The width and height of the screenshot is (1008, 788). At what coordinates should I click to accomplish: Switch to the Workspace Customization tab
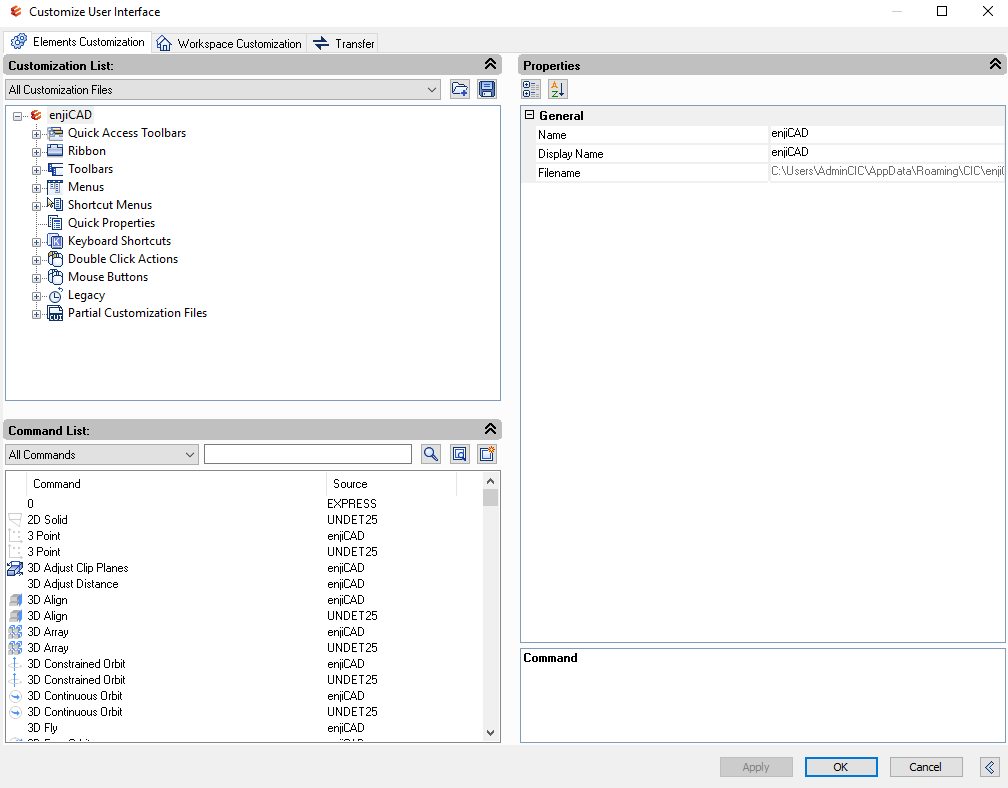[x=230, y=44]
